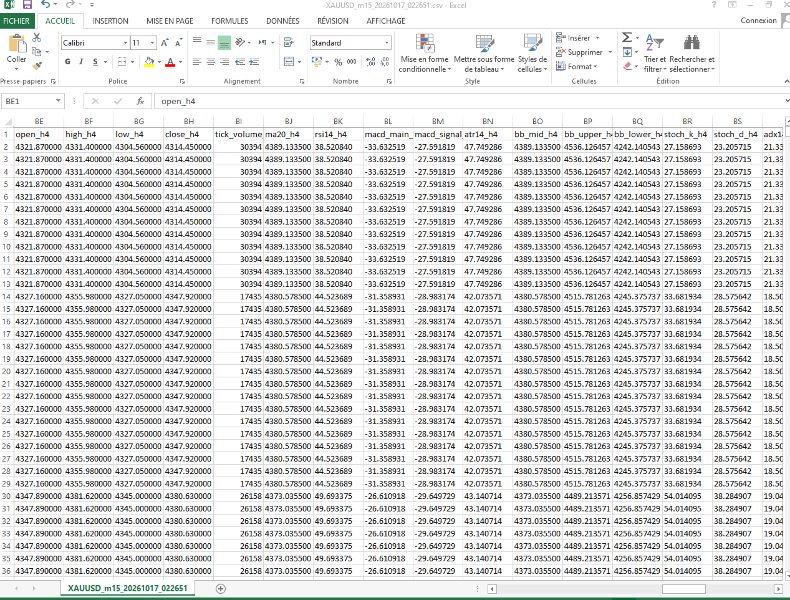Click increase indent icon
The height and width of the screenshot is (600, 790).
coord(254,61)
